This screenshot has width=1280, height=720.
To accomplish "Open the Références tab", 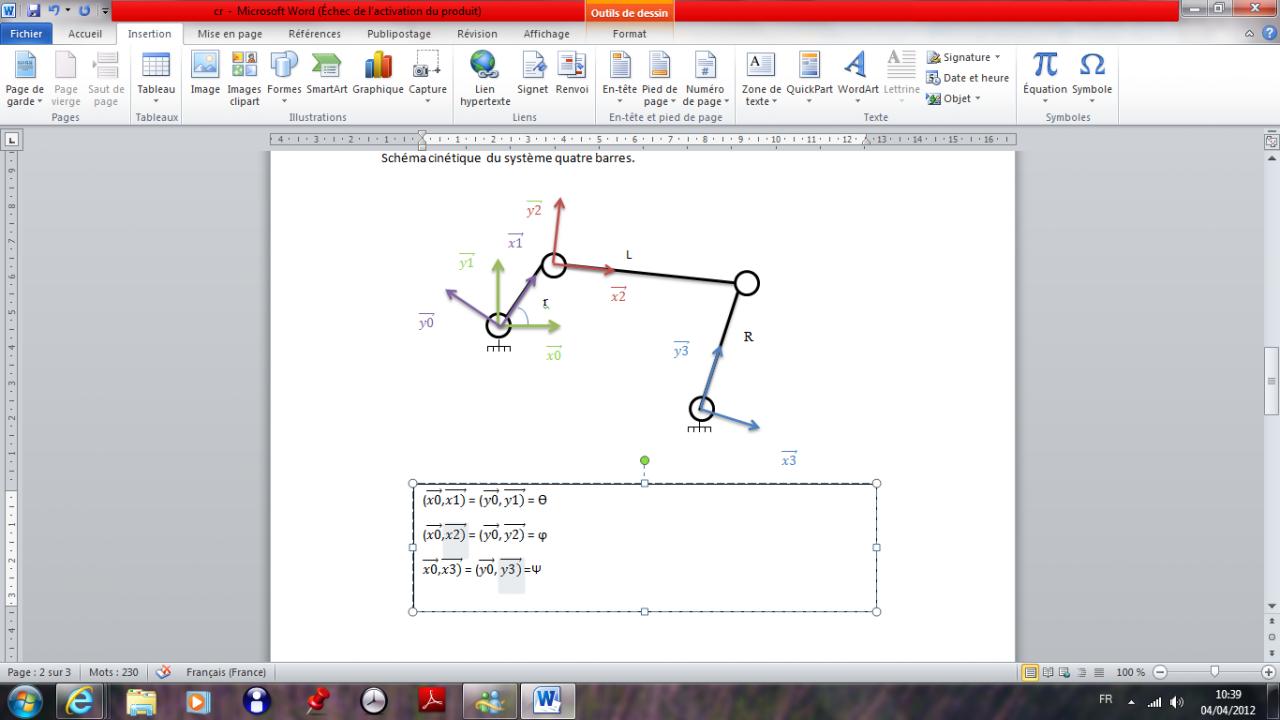I will click(314, 34).
